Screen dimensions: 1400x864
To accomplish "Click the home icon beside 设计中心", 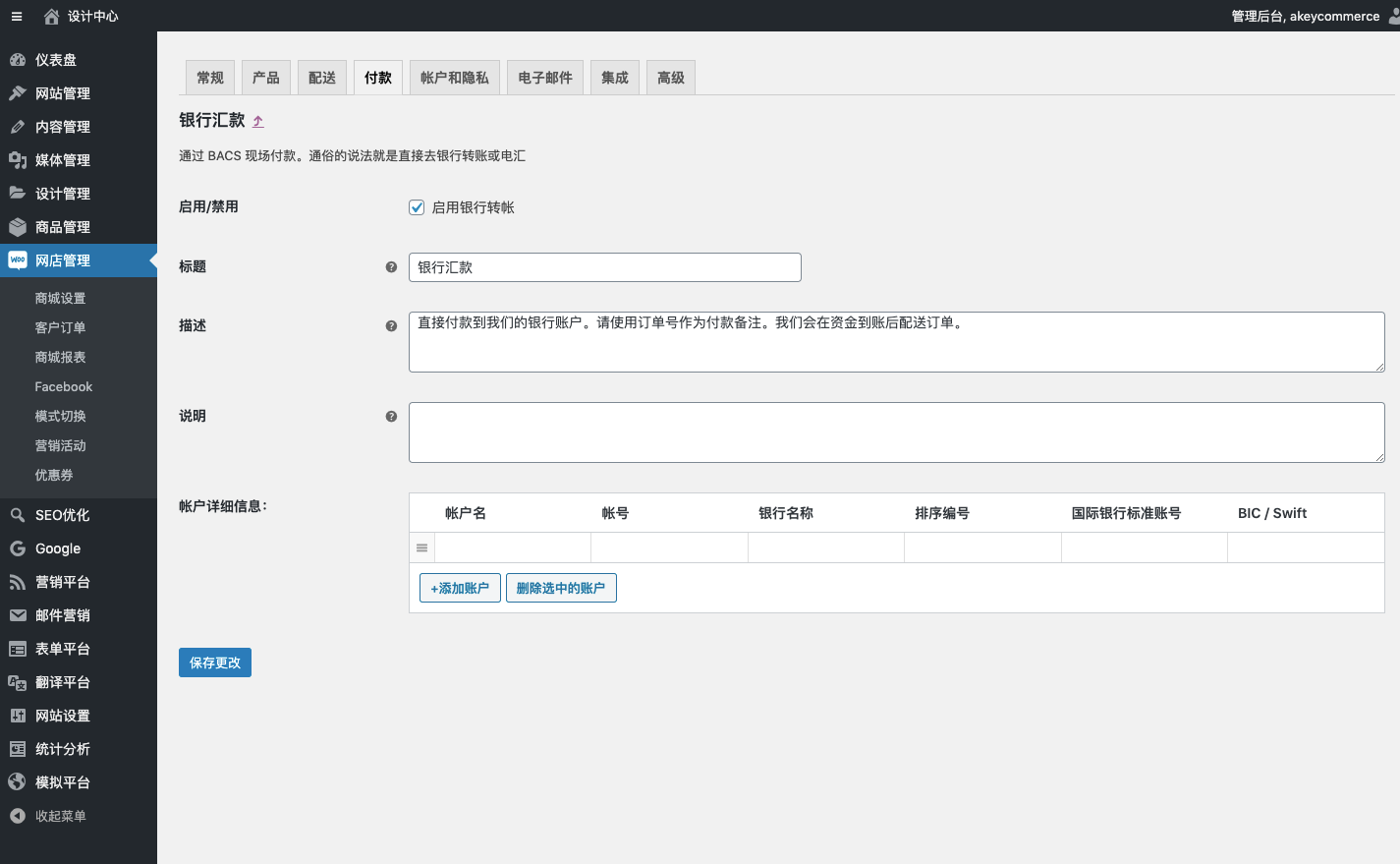I will pos(52,17).
